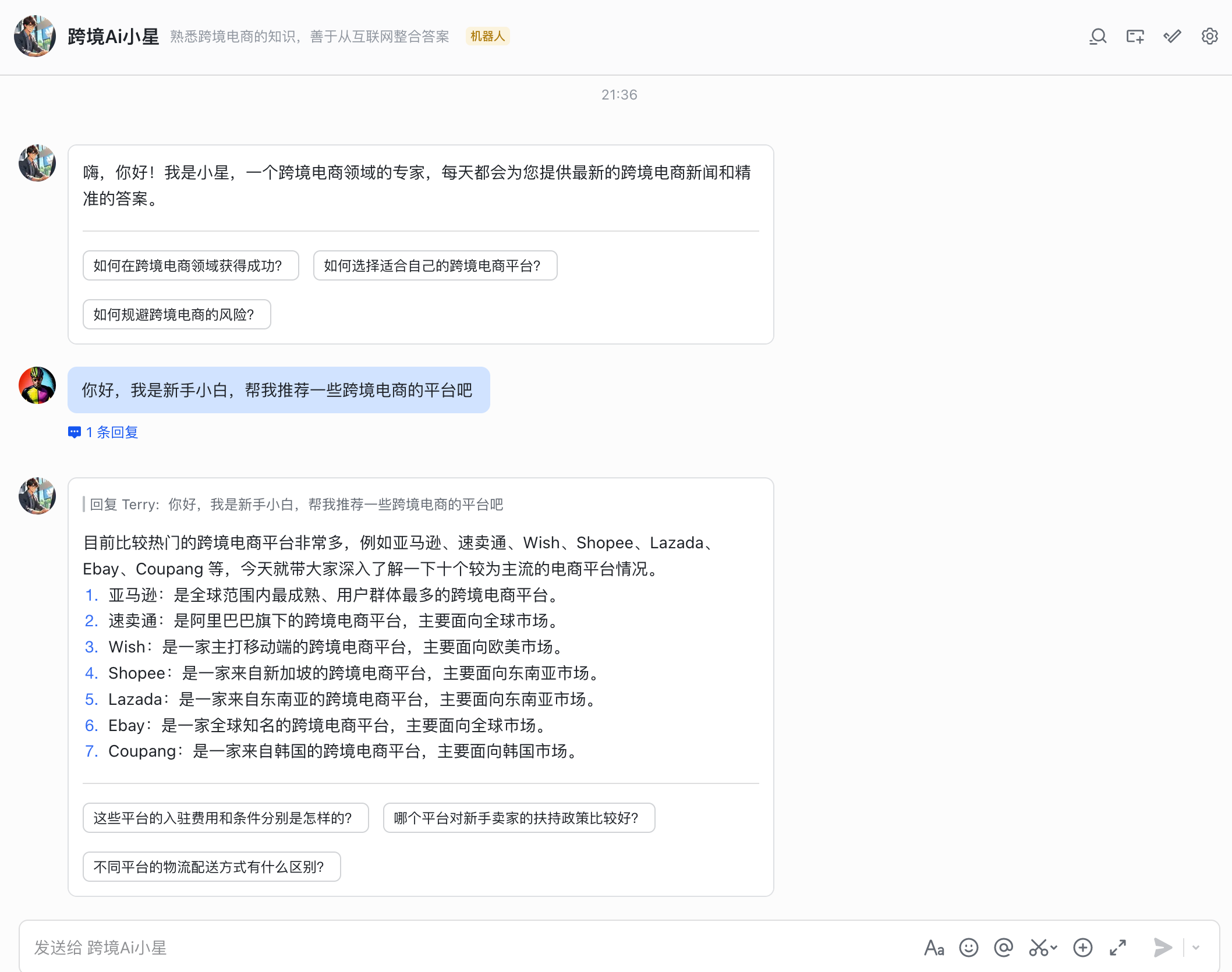
Task: Click list item 6 Ebay
Action: tap(317, 725)
